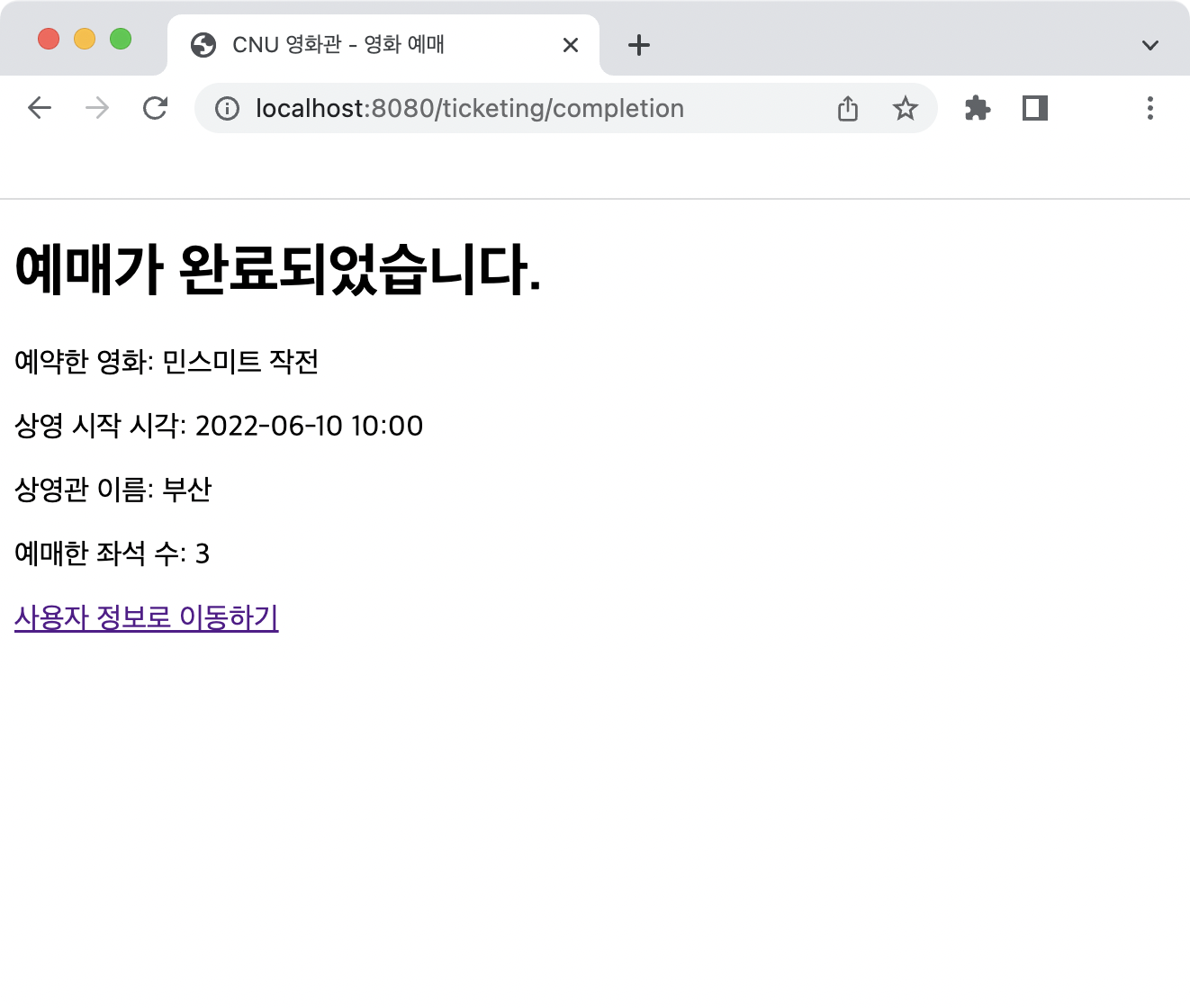Click the share icon in the toolbar
The height and width of the screenshot is (1008, 1190).
(847, 108)
